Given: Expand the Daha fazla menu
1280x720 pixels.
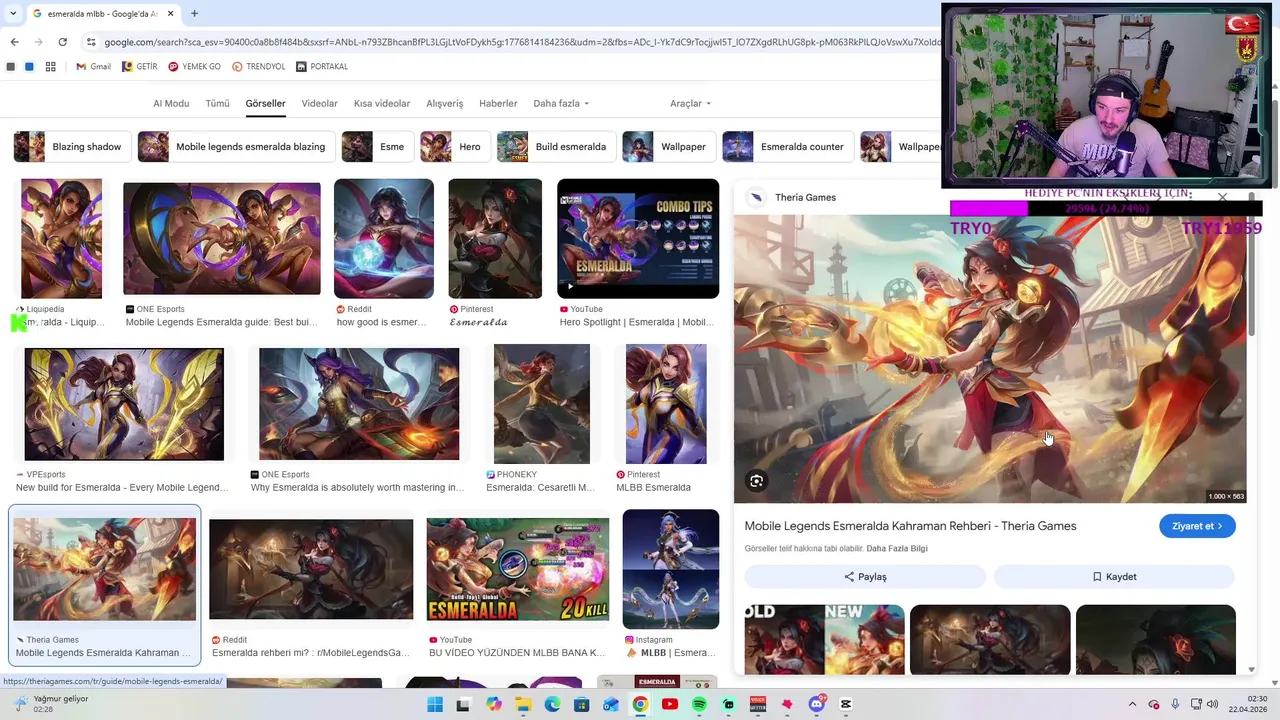Looking at the screenshot, I should click(561, 103).
